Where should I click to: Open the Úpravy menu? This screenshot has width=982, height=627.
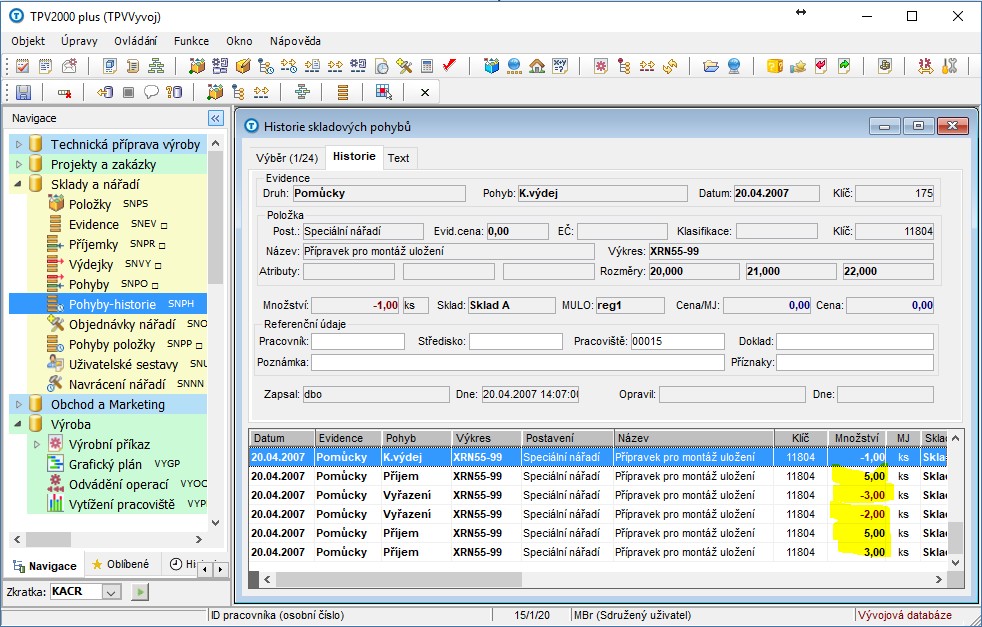pyautogui.click(x=80, y=41)
